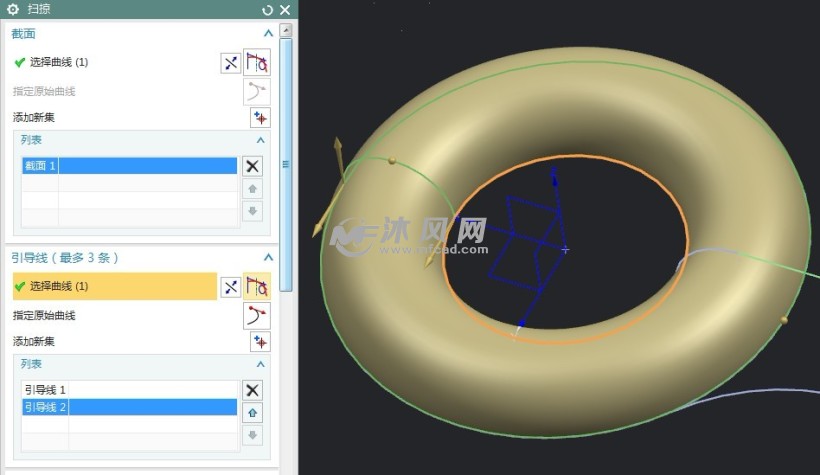Image resolution: width=820 pixels, height=475 pixels.
Task: Select the 截面 1 list row
Action: coord(129,166)
